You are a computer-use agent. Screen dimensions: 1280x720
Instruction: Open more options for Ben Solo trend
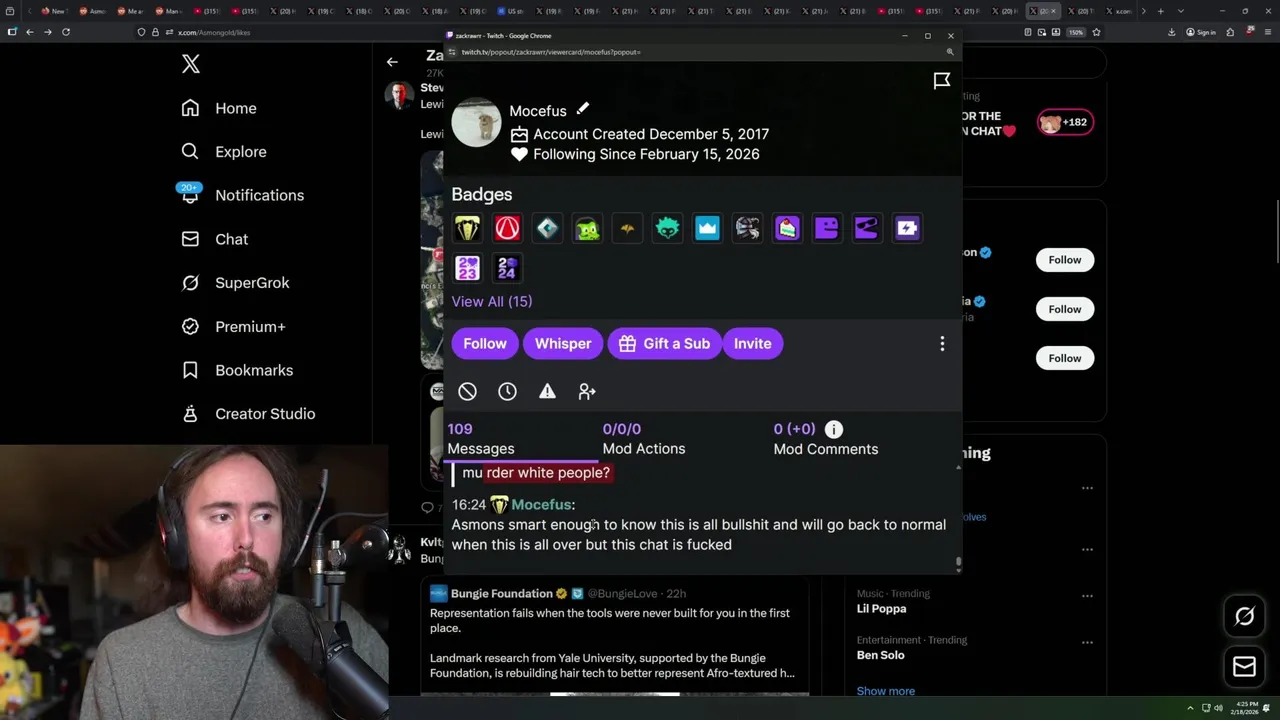point(1087,642)
